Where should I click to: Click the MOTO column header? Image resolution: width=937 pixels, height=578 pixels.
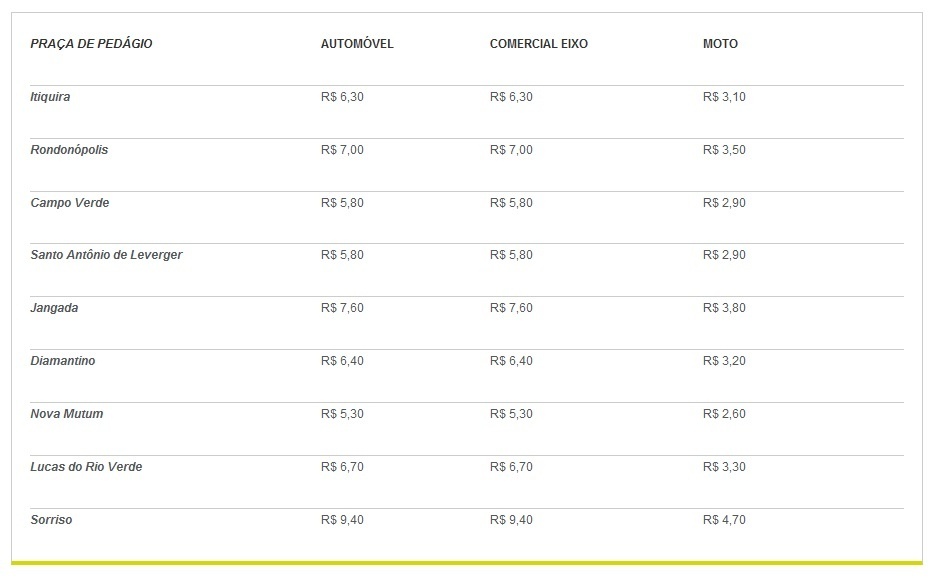pos(720,44)
